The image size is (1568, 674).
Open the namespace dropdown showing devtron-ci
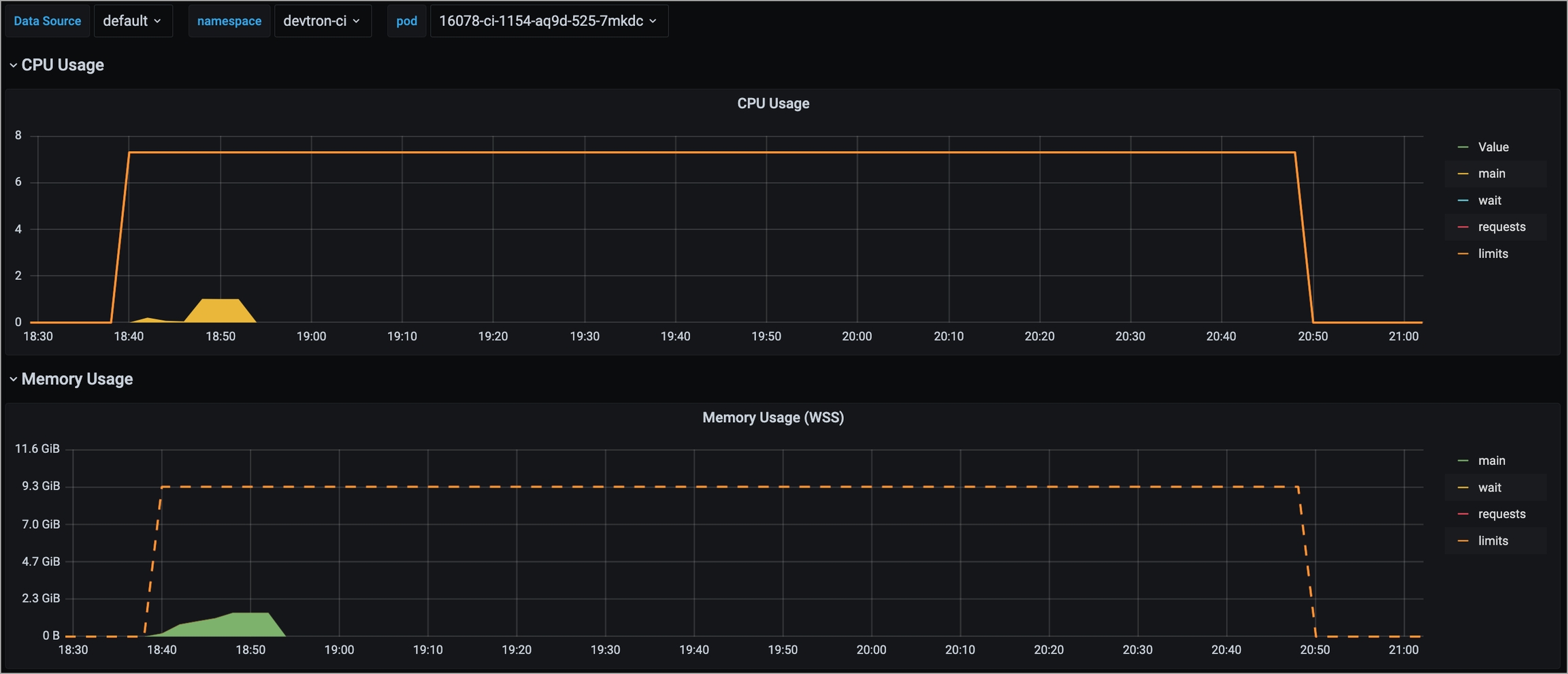point(322,21)
